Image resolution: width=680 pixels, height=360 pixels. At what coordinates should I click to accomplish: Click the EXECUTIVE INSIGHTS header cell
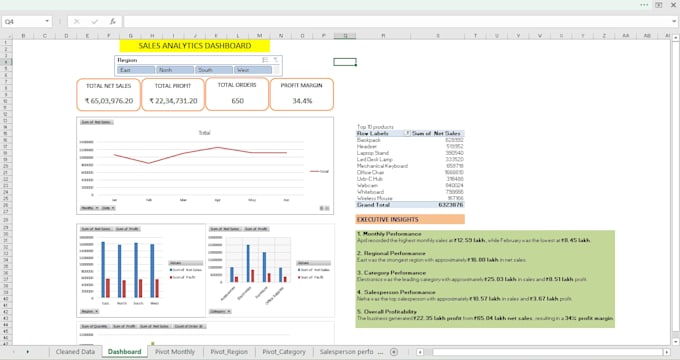410,219
